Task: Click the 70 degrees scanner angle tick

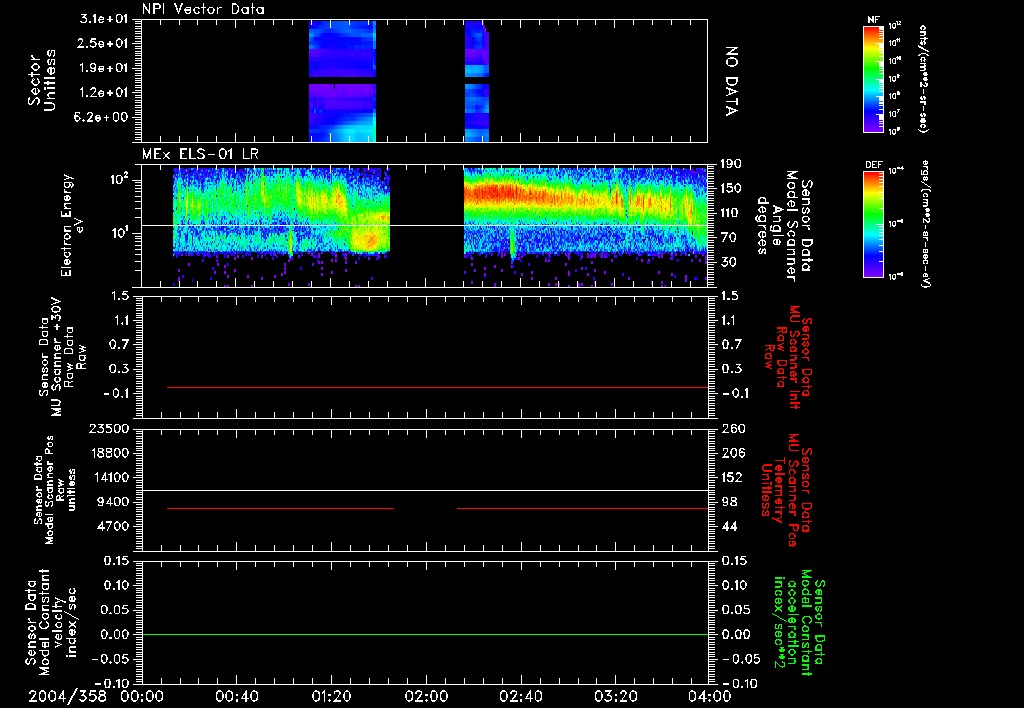Action: 728,238
